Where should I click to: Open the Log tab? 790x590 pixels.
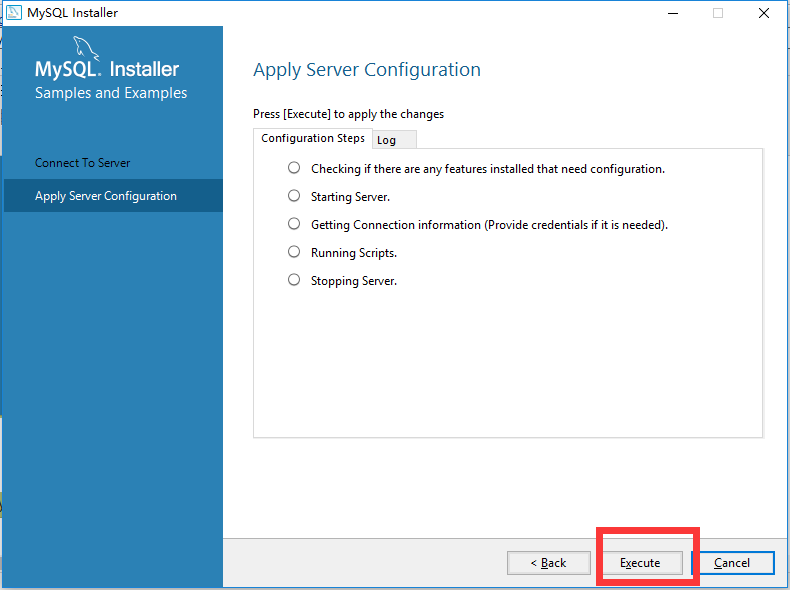click(387, 140)
